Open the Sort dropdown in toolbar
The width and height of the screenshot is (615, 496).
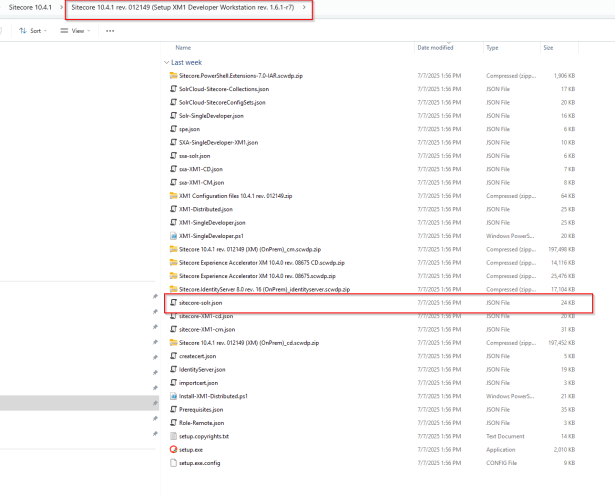tap(33, 31)
